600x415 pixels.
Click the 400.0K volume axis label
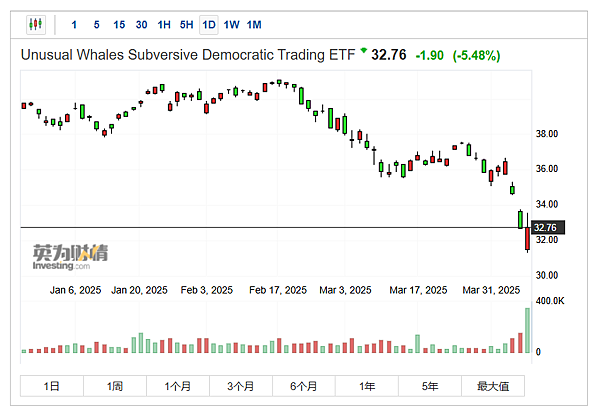click(550, 301)
